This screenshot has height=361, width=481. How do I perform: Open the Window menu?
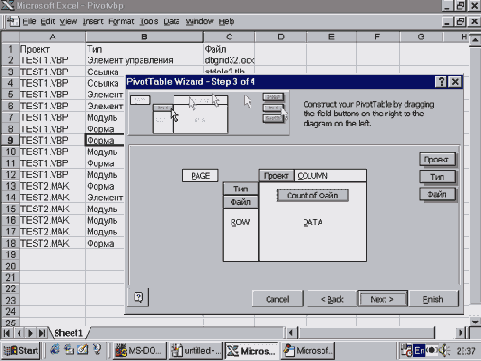[199, 22]
